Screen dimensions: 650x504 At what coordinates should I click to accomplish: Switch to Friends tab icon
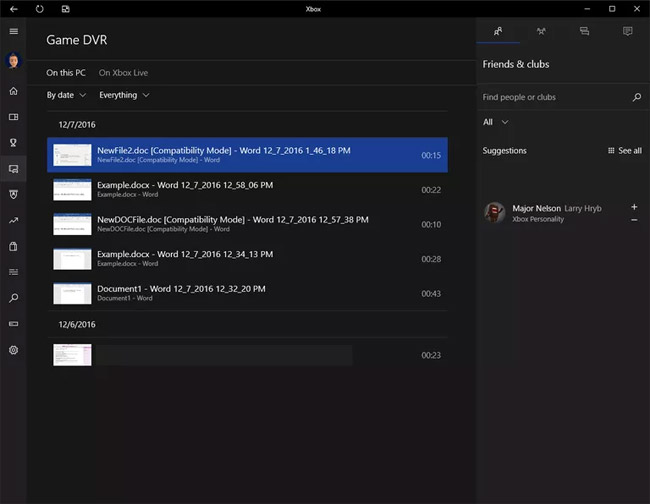pyautogui.click(x=498, y=31)
